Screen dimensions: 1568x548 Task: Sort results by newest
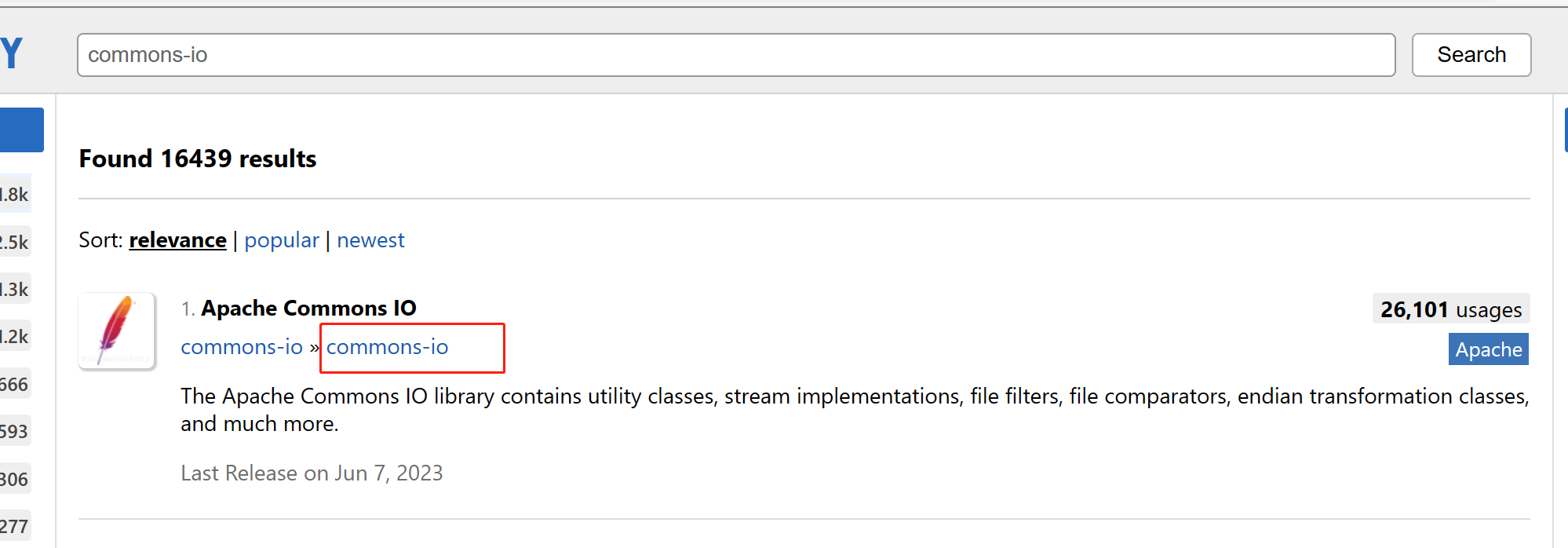point(370,240)
